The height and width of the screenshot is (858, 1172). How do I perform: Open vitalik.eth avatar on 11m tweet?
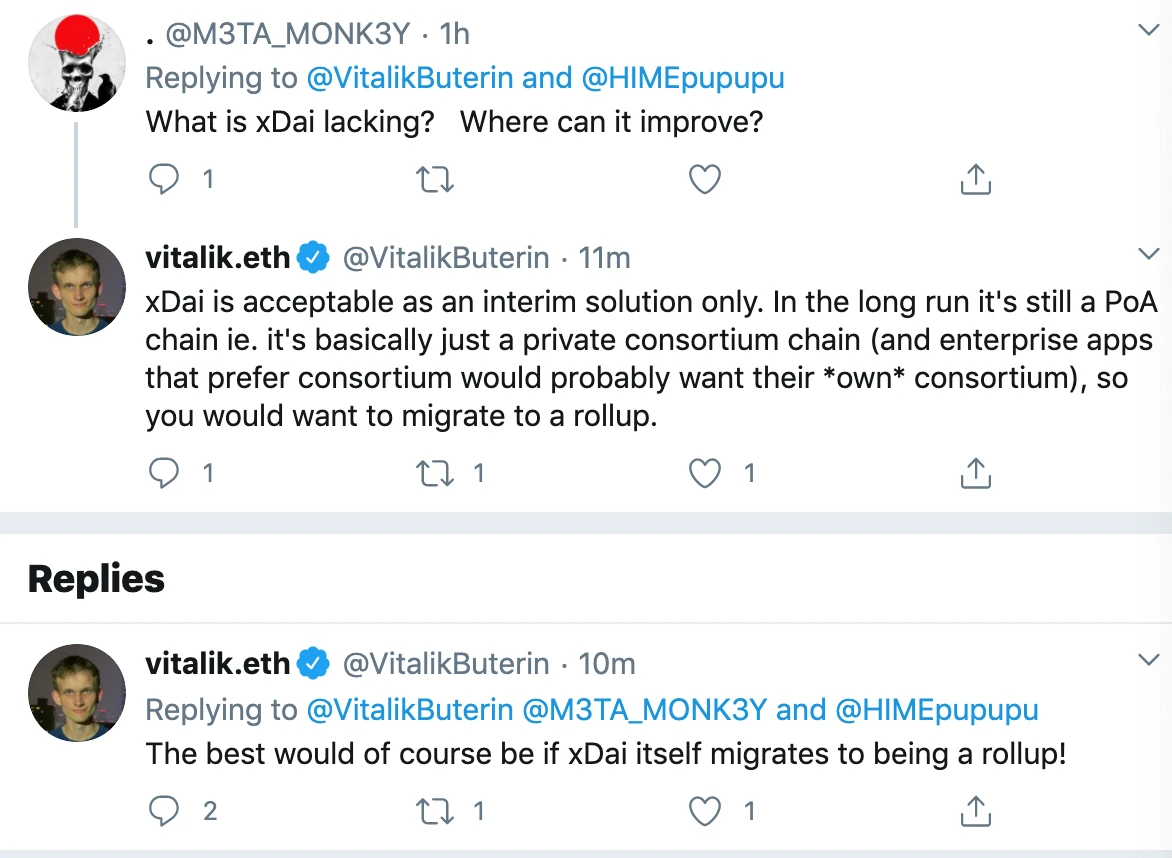(x=76, y=286)
